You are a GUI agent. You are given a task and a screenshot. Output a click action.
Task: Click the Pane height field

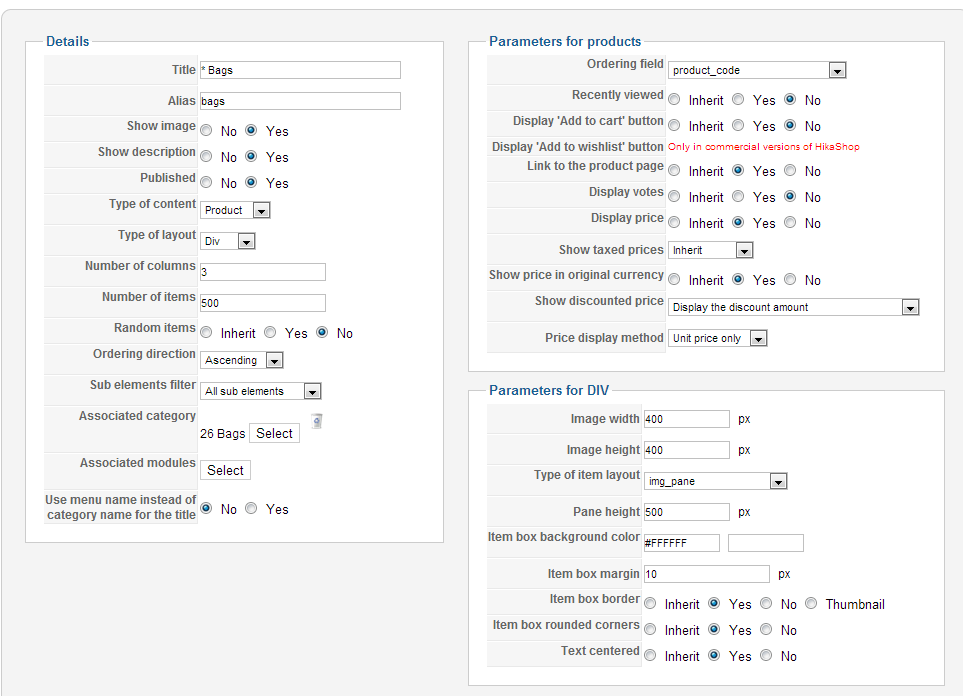coord(687,512)
